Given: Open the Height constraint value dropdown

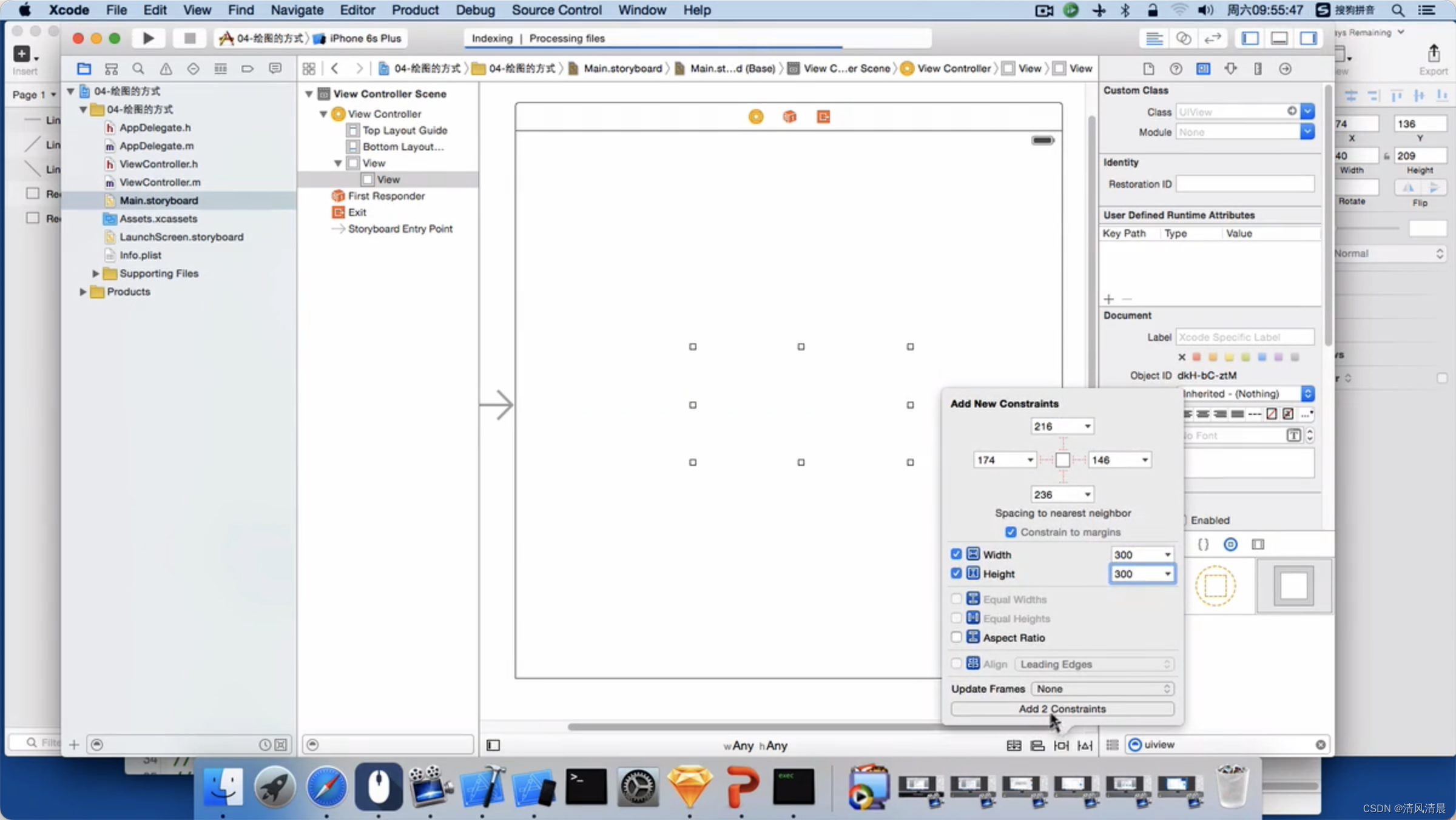Looking at the screenshot, I should click(x=1166, y=573).
